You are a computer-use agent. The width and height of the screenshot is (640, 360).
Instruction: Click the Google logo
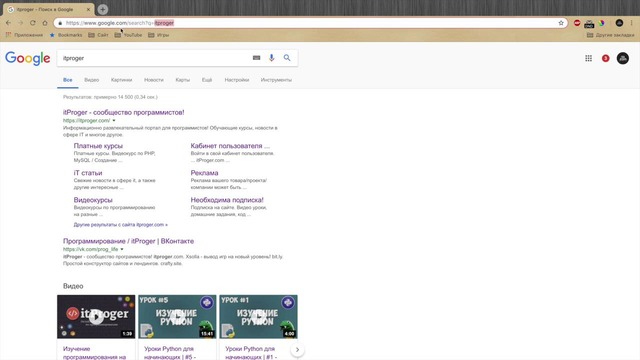28,58
